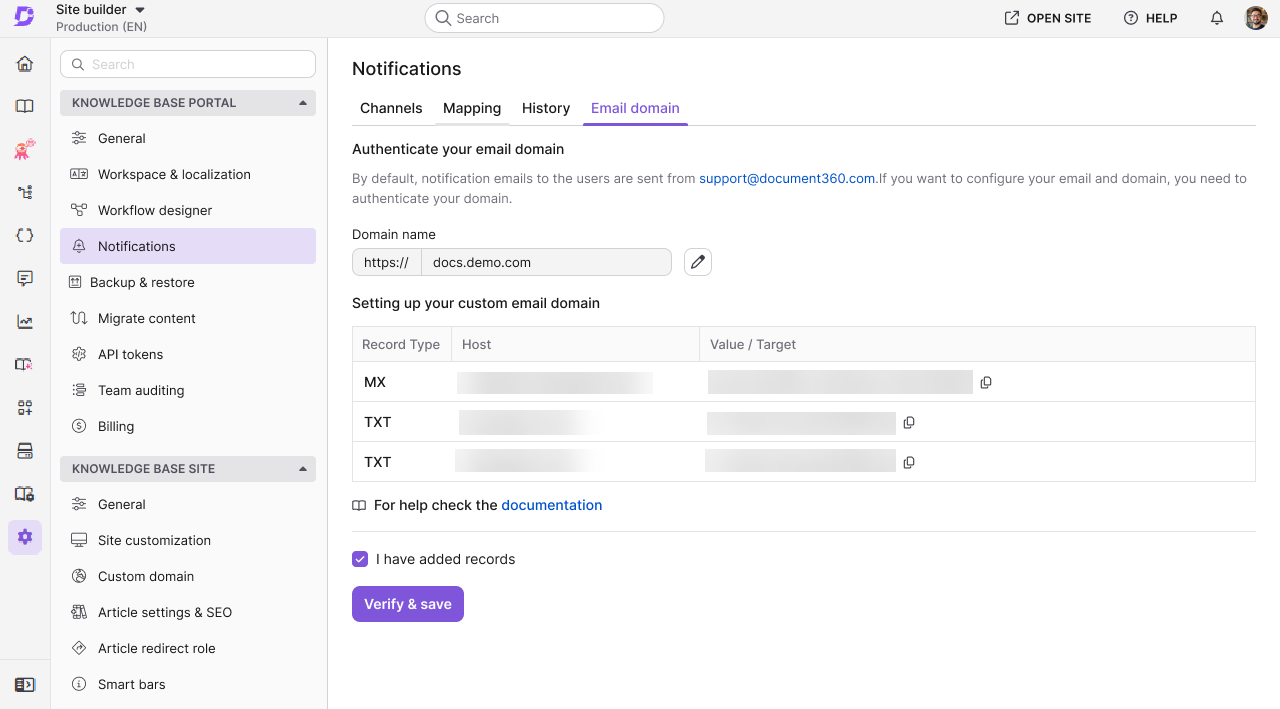
Task: Open the Analytics chart icon
Action: coord(25,322)
